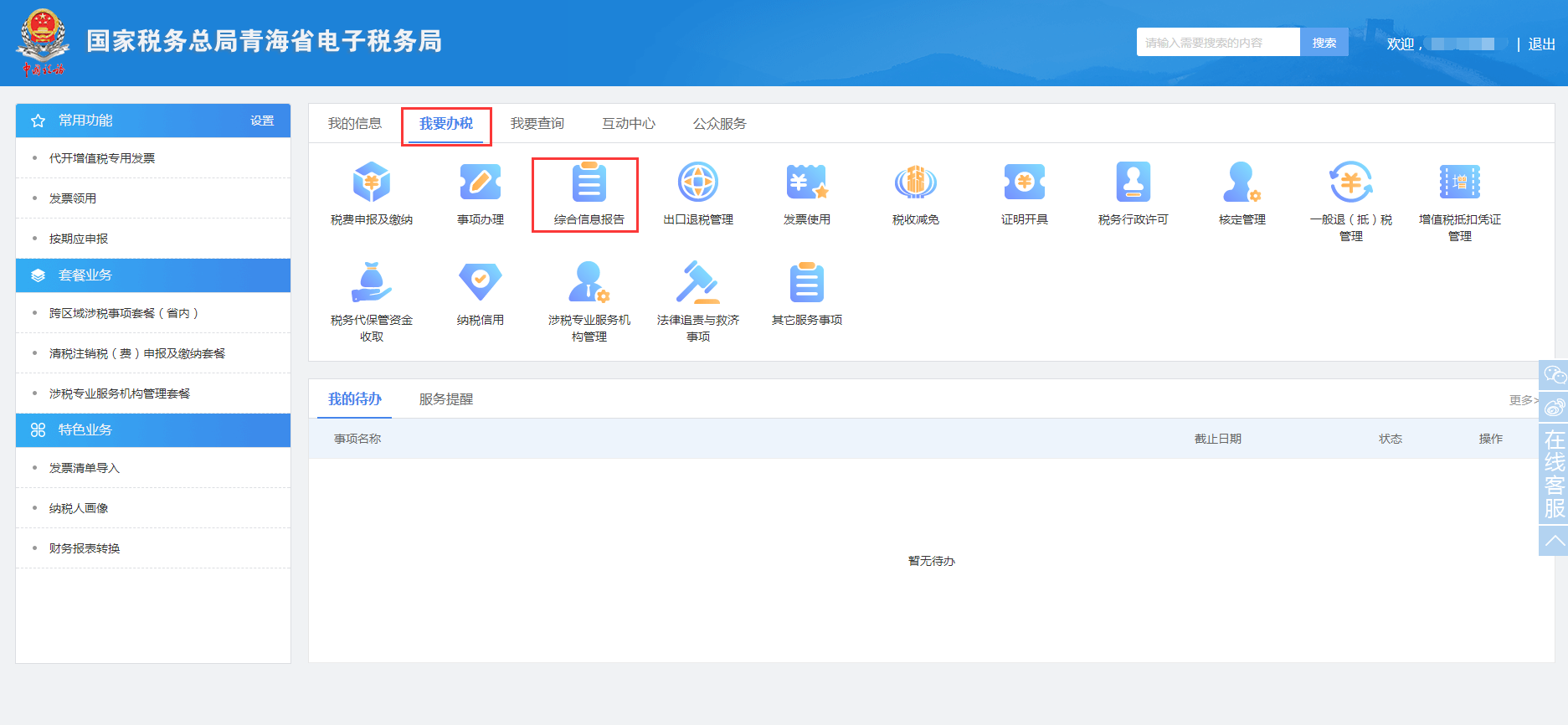Switch to 我要查询 tab
1568x725 pixels.
point(537,123)
